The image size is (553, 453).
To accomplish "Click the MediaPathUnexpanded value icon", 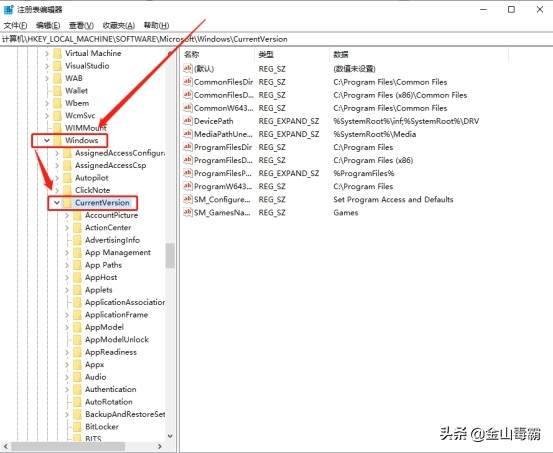I will pyautogui.click(x=188, y=134).
